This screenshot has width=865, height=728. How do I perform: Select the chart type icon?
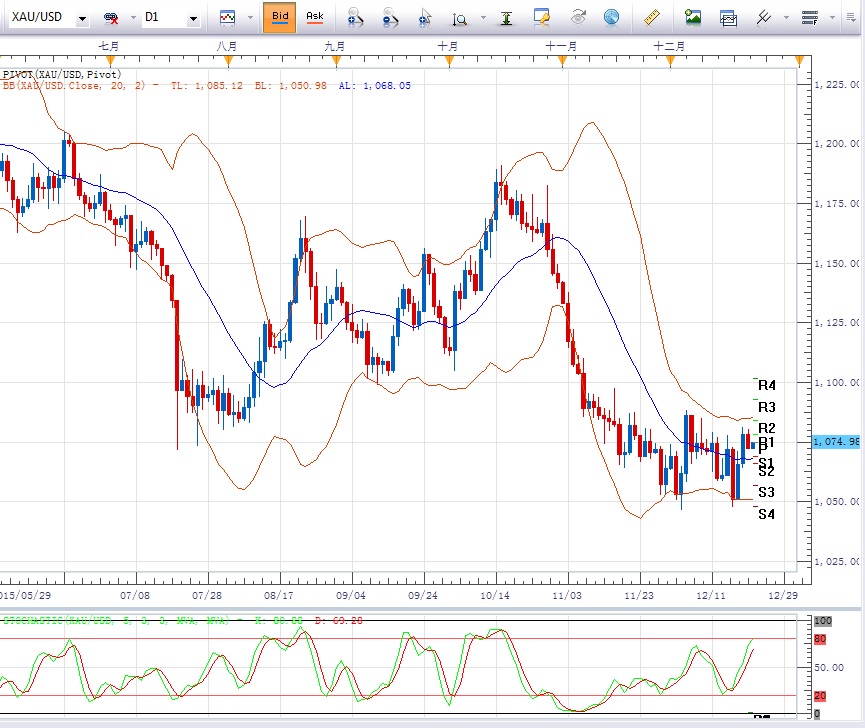[x=228, y=17]
